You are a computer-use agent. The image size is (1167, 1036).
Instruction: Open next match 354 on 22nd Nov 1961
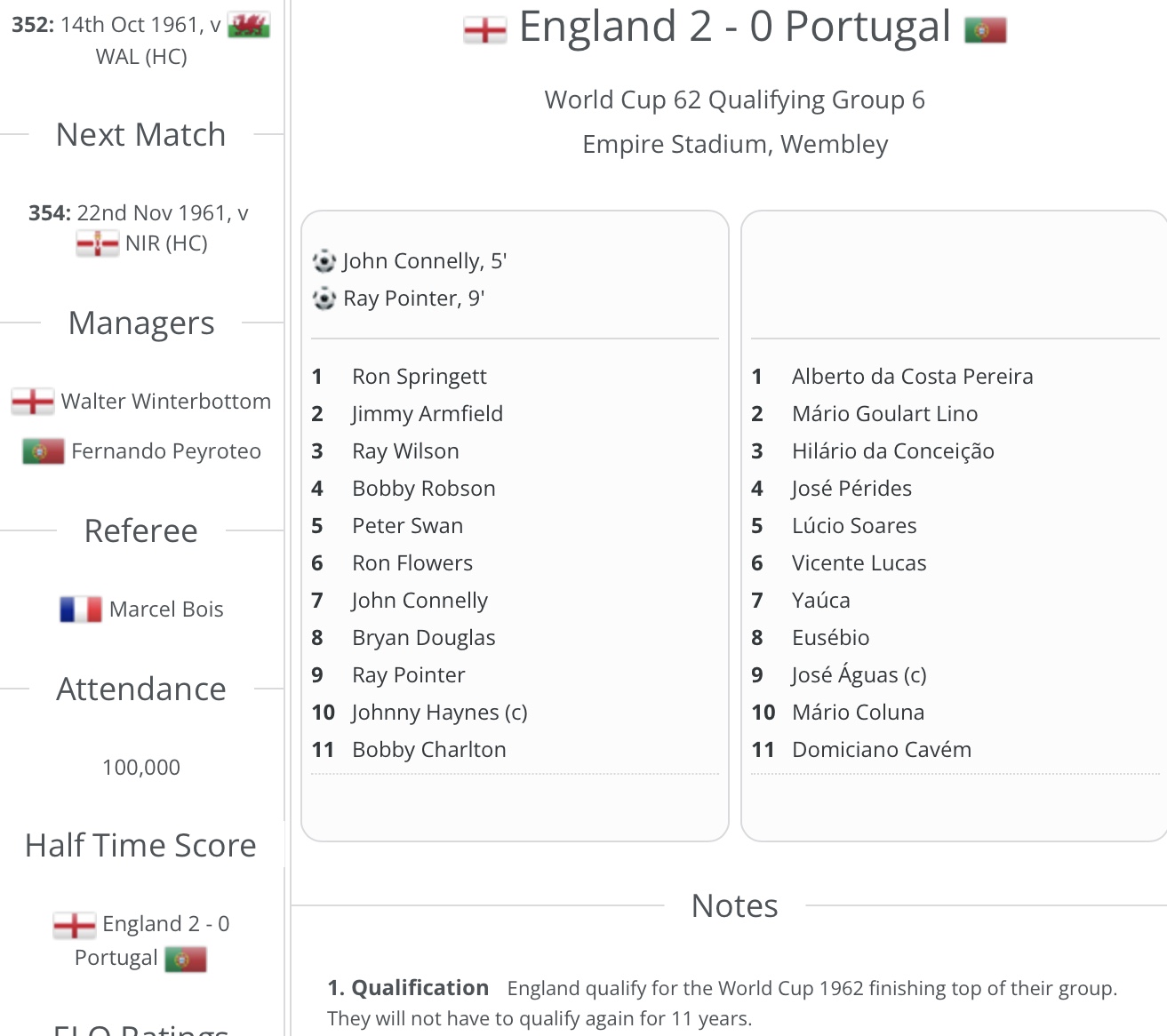(x=138, y=213)
